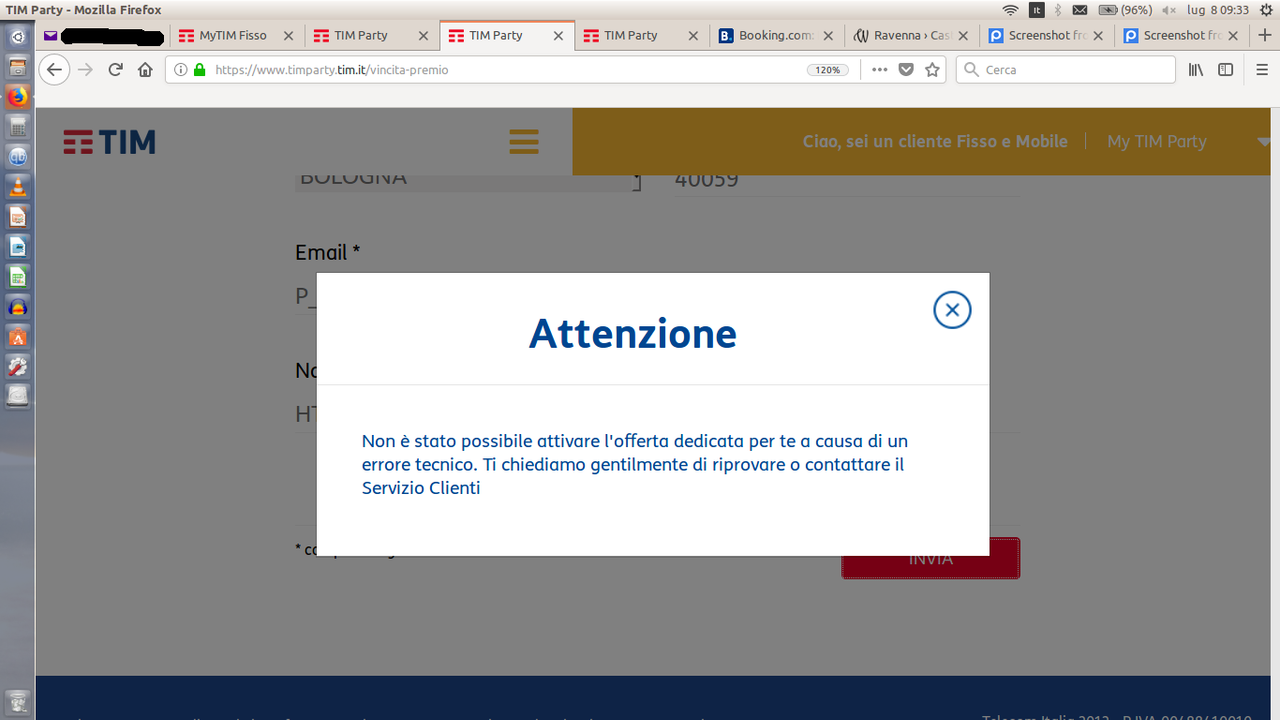Open the TIM site hamburger menu
Viewport: 1280px width, 720px height.
click(x=524, y=141)
